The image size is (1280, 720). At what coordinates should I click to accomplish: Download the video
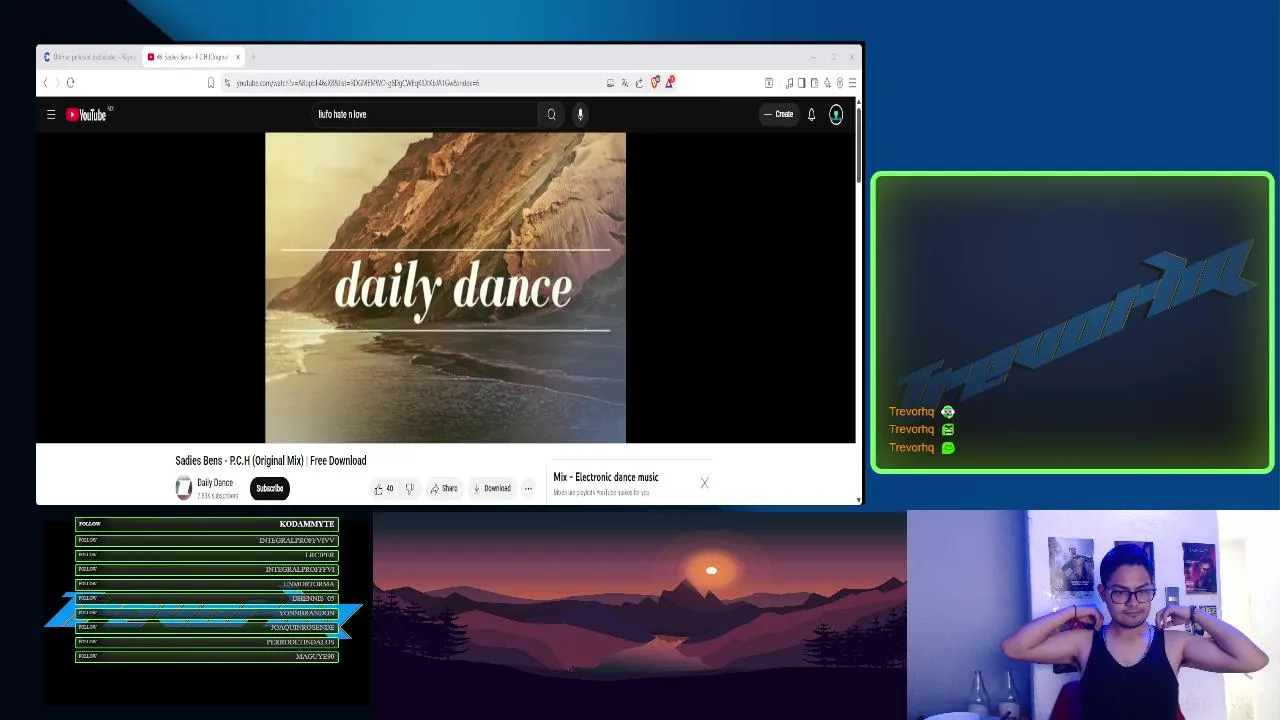[x=492, y=489]
